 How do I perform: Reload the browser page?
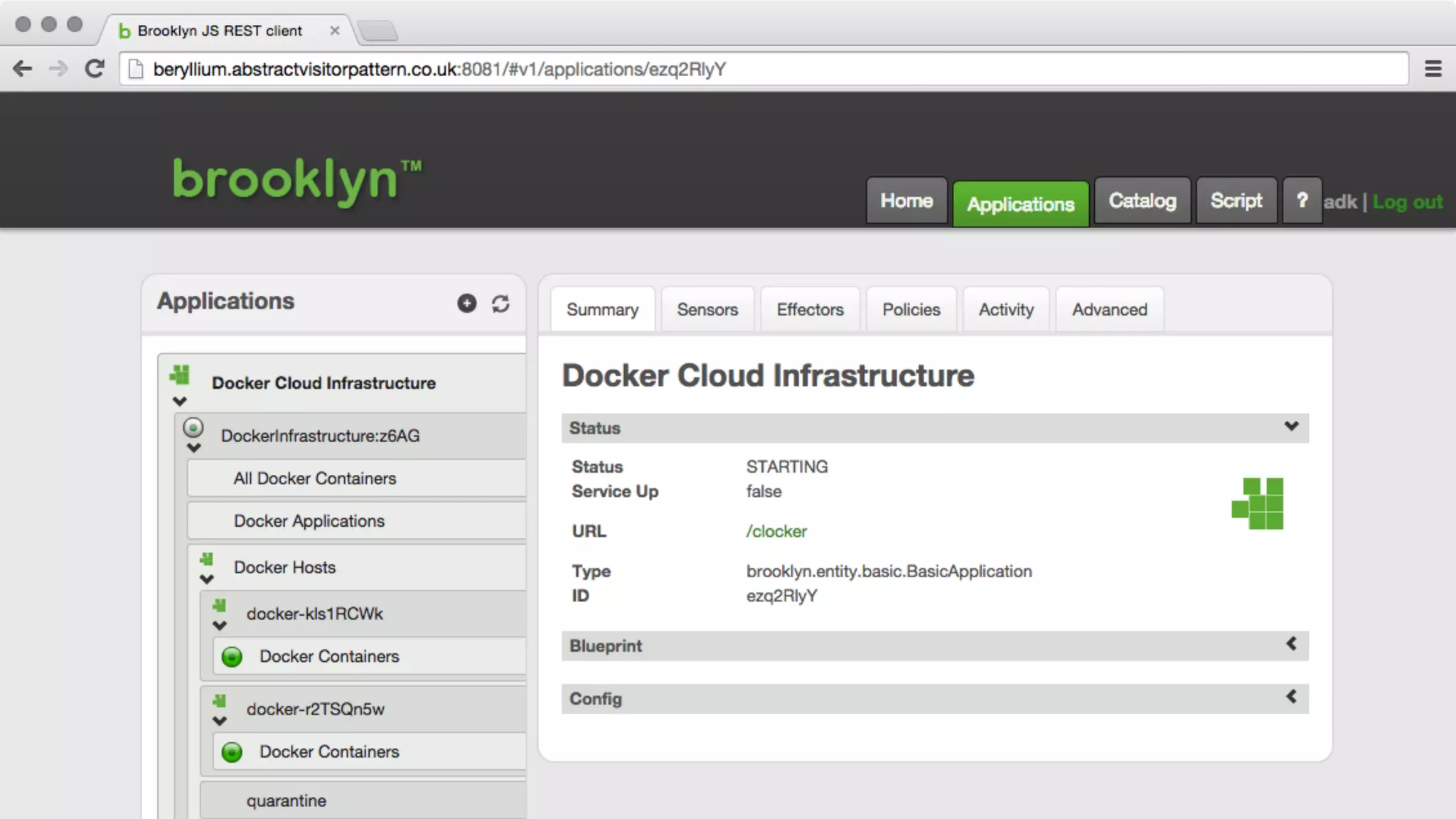click(x=95, y=69)
